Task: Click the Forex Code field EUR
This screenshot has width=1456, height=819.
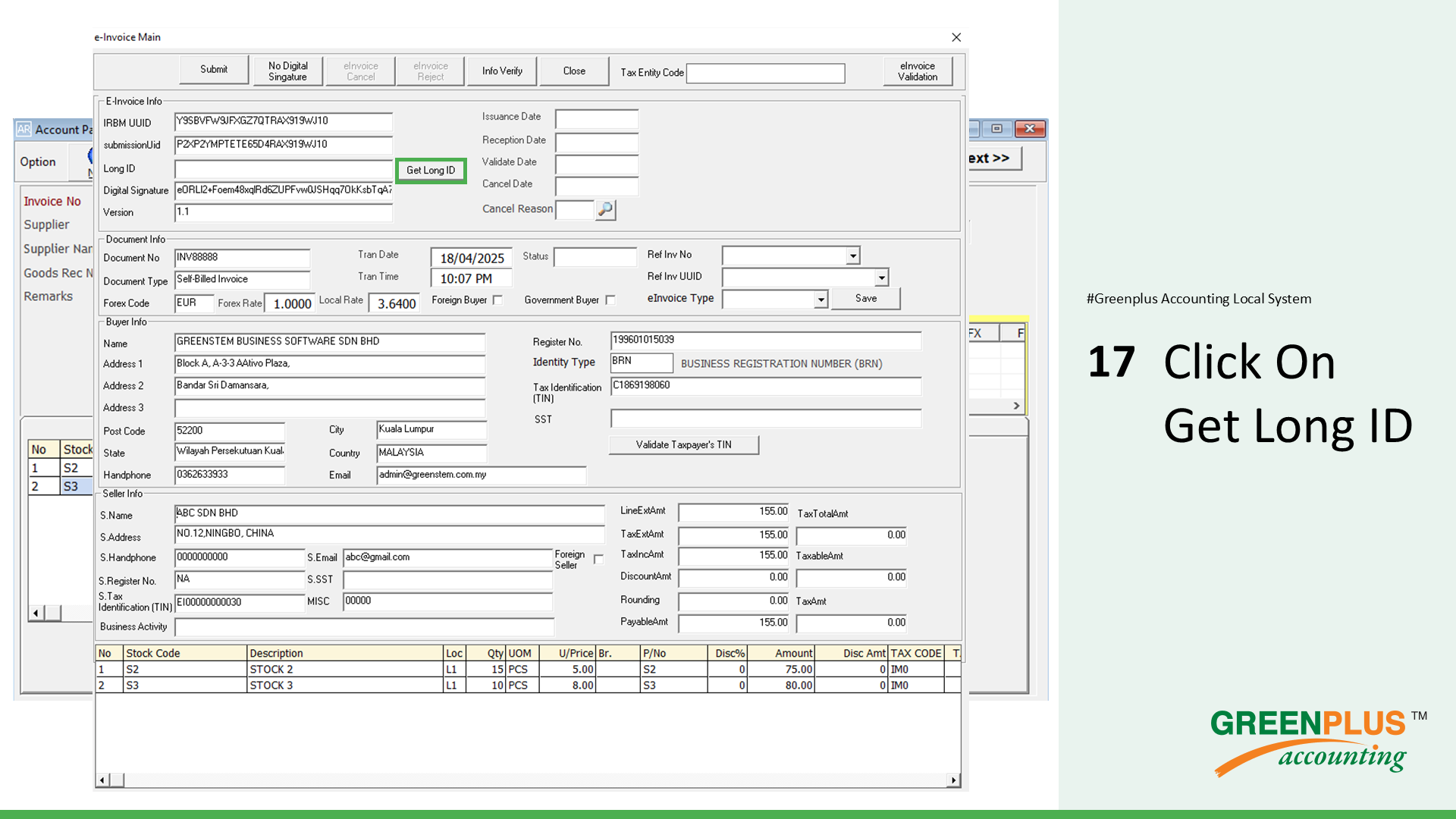Action: [194, 303]
